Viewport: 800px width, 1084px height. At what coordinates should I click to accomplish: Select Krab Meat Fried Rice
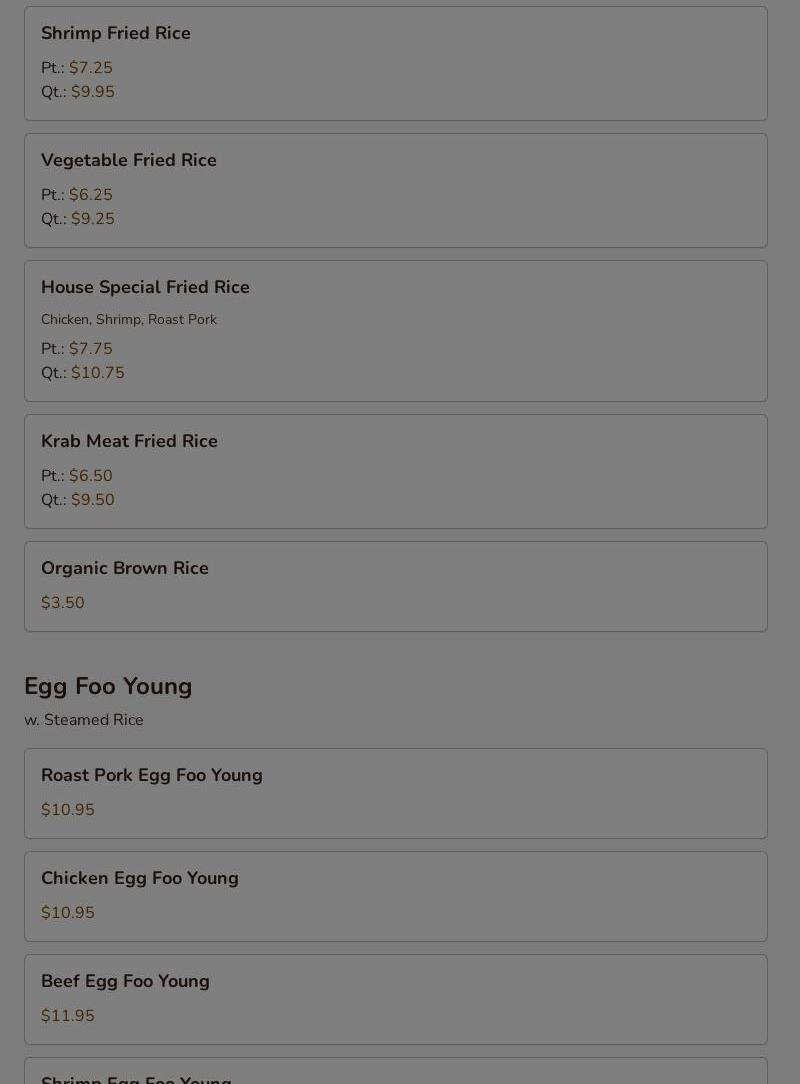396,471
